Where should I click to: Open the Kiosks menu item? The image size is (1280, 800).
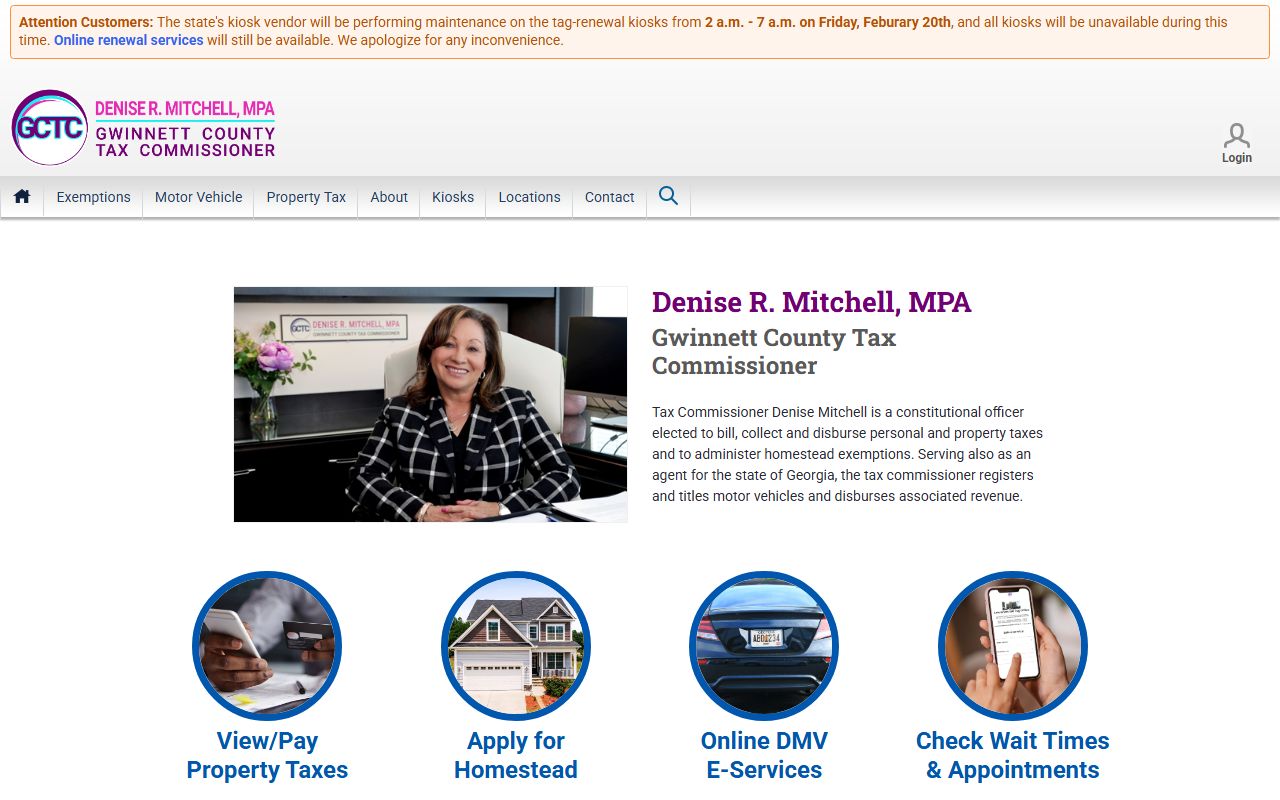(453, 197)
